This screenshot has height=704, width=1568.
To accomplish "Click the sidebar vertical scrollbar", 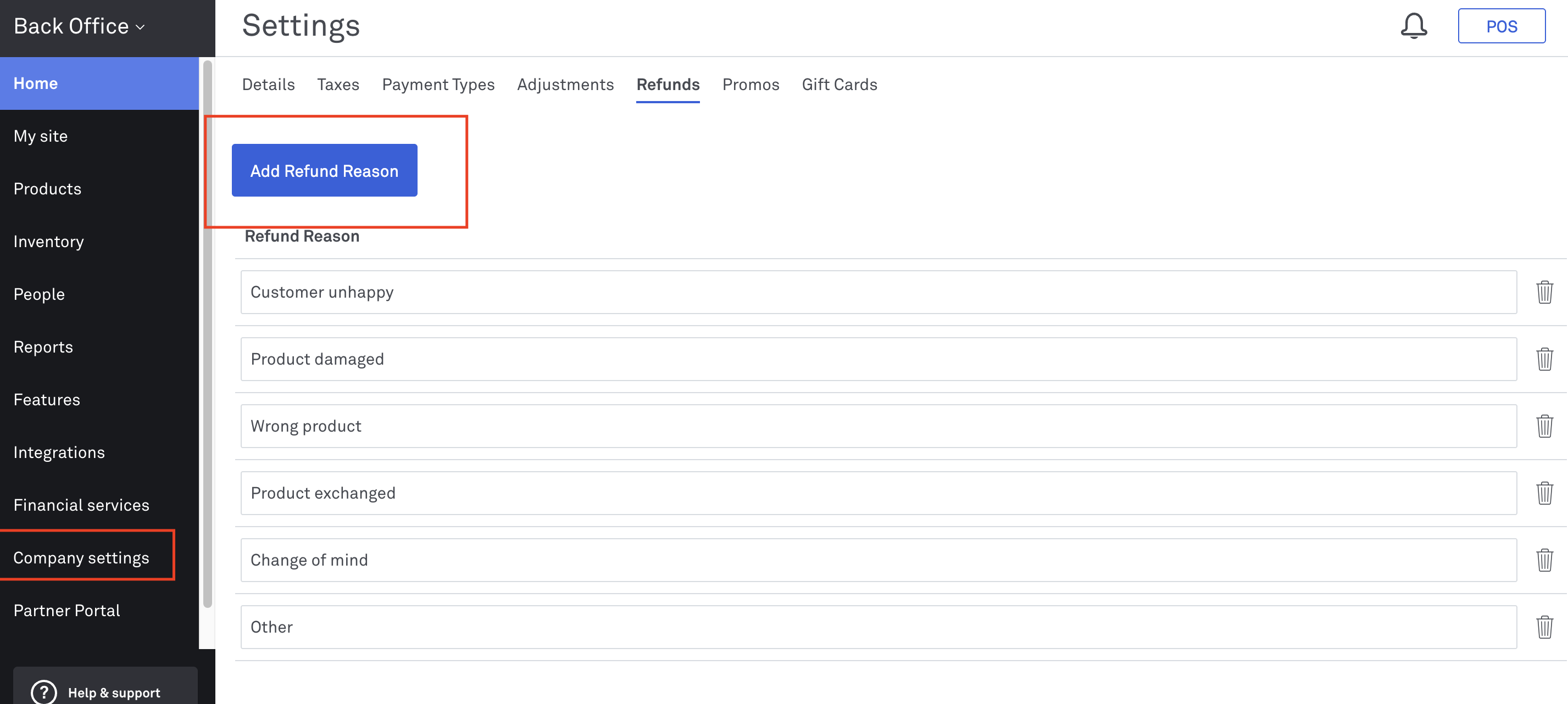I will [208, 333].
